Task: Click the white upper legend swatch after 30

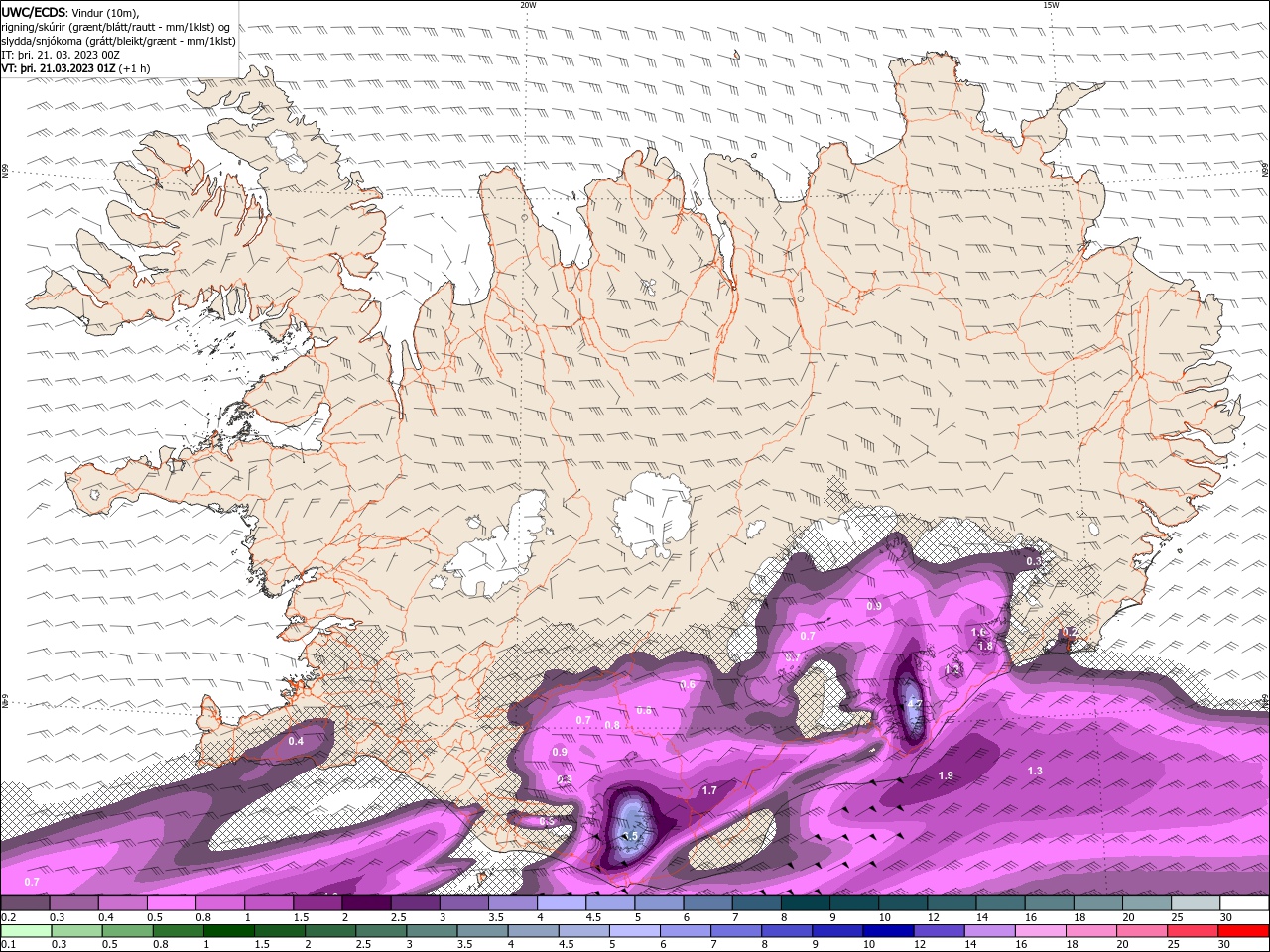Action: tap(1244, 902)
